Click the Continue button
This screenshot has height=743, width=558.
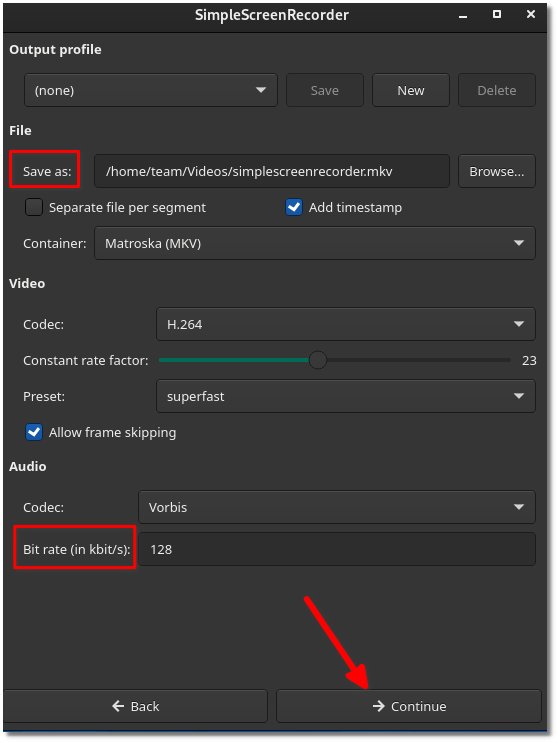pos(408,706)
